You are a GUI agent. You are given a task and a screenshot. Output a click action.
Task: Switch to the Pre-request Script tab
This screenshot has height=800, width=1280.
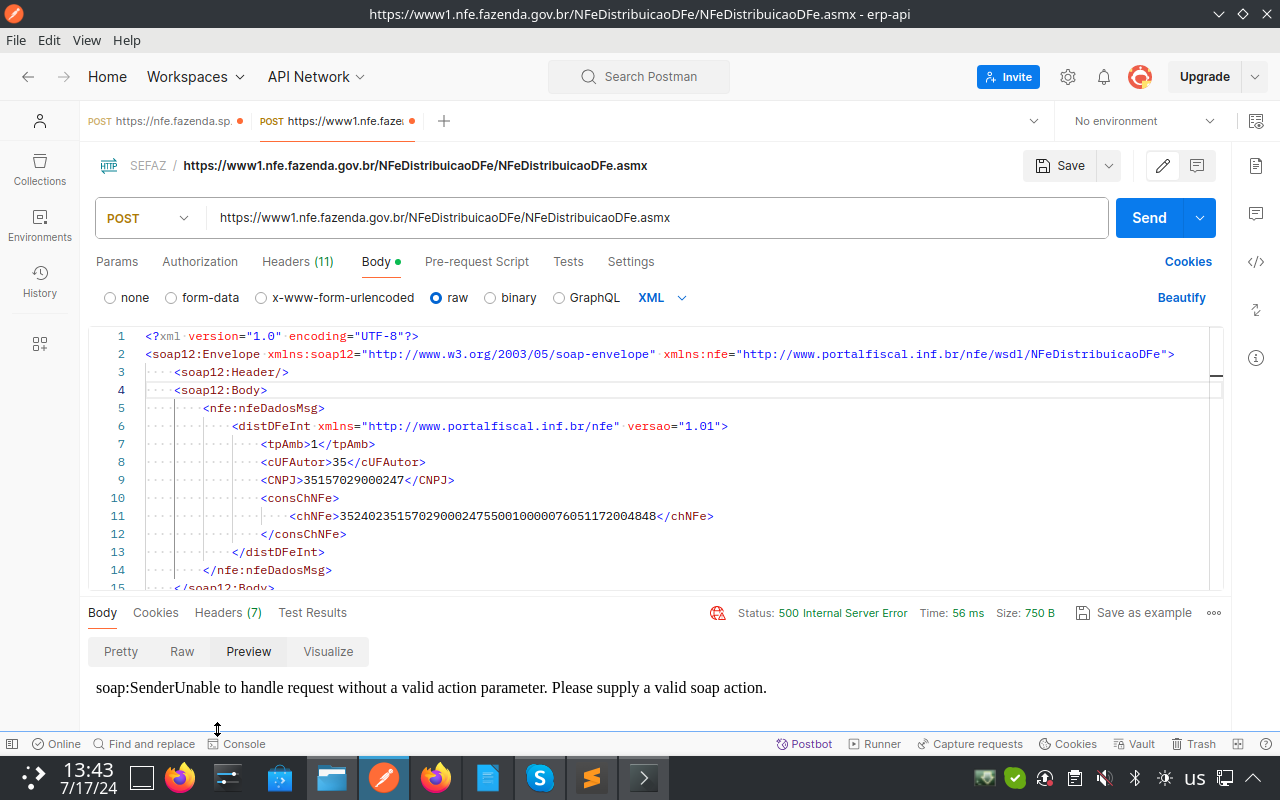[477, 262]
